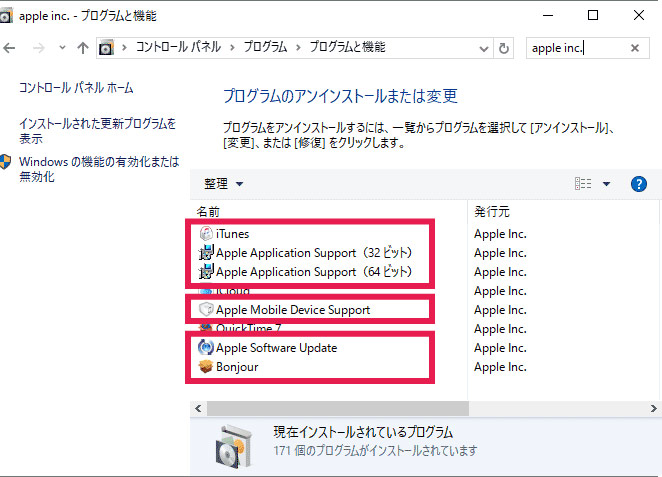Expand the address bar history dropdown

484,49
